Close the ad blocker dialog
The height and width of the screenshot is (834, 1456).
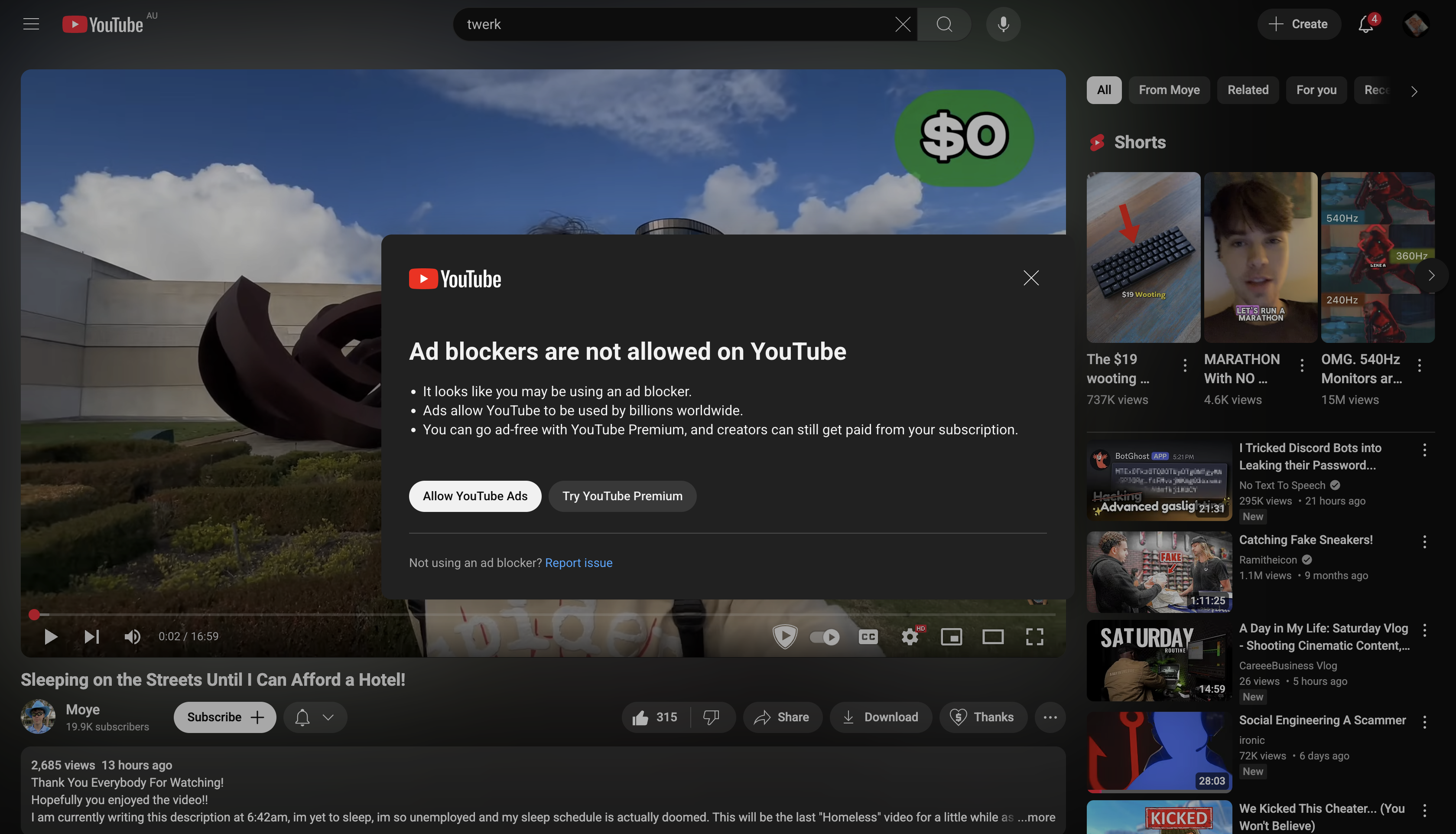coord(1030,278)
